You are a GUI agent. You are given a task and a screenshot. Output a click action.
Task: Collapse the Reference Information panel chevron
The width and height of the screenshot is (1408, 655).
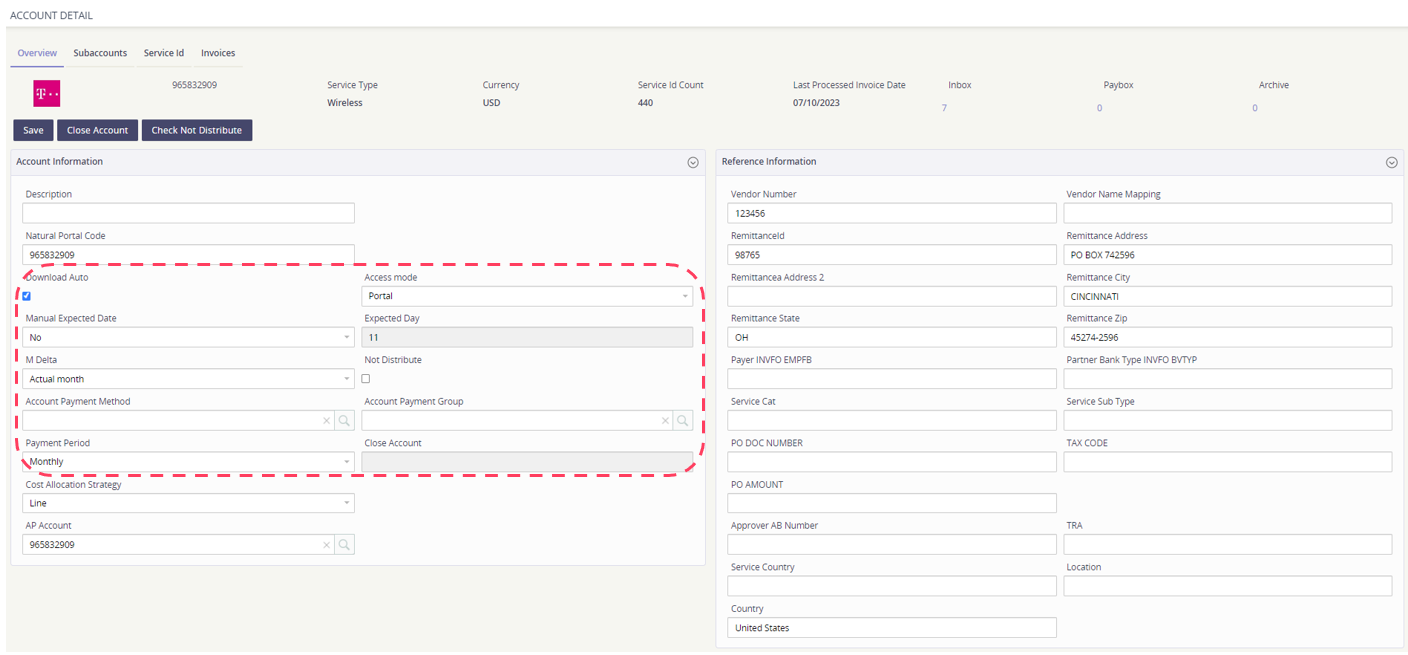coord(1391,162)
